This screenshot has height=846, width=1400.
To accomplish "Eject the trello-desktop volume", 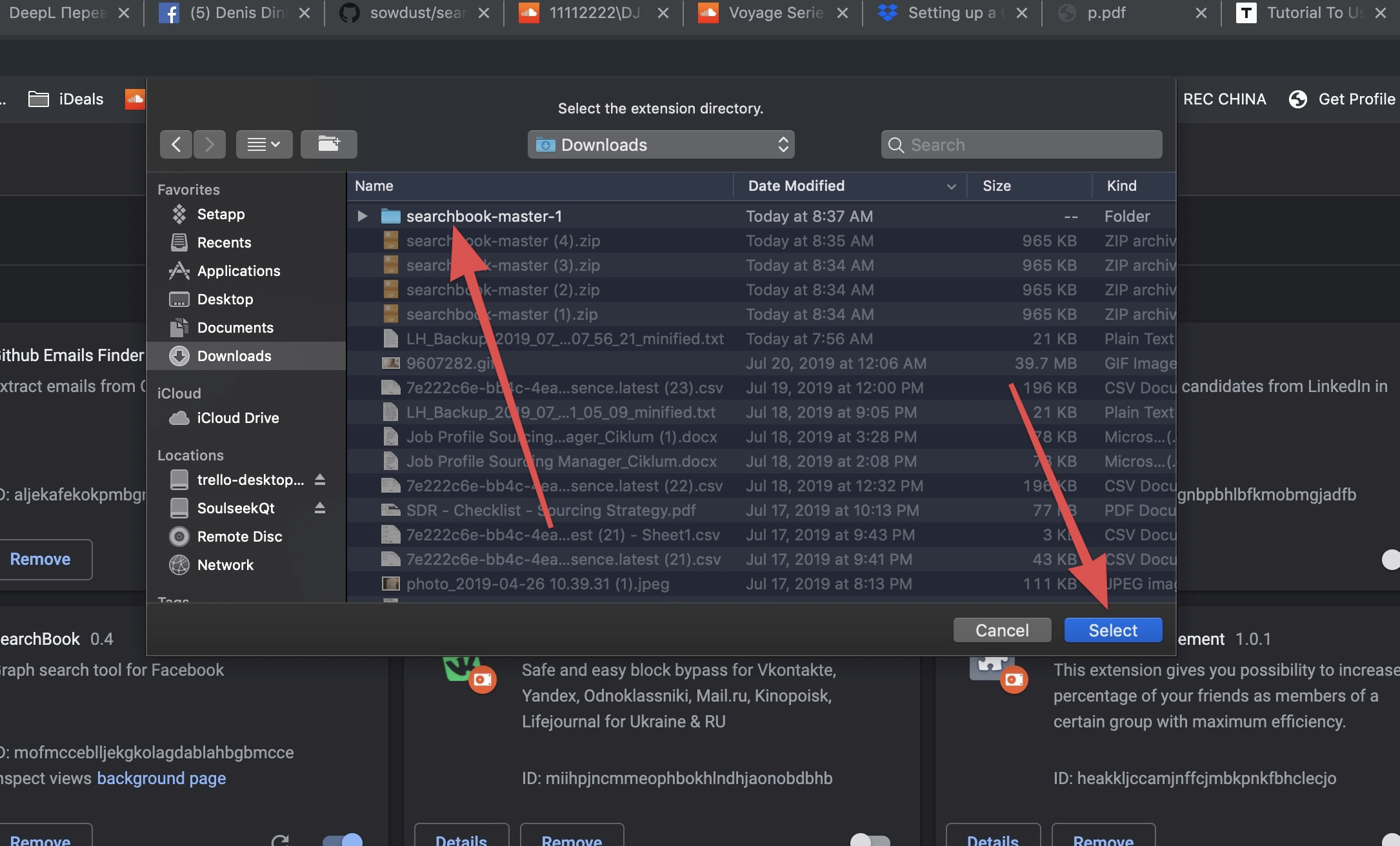I will 319,480.
